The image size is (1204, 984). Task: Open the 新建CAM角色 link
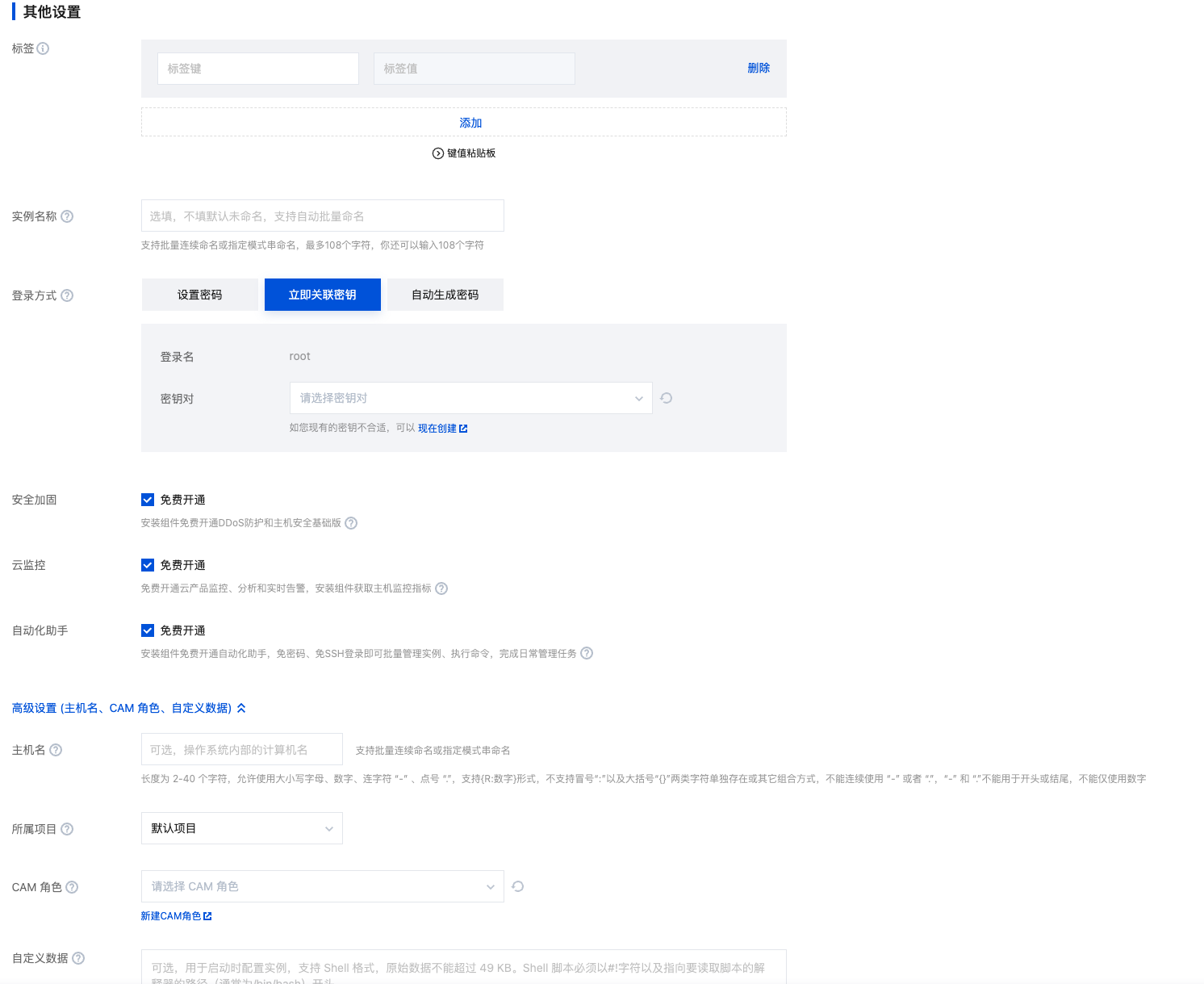point(176,916)
